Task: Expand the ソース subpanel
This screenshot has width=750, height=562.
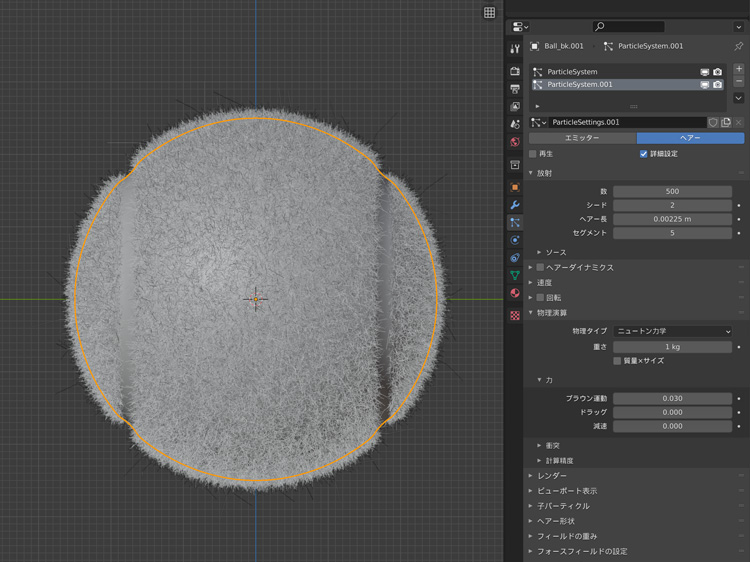Action: click(x=556, y=252)
